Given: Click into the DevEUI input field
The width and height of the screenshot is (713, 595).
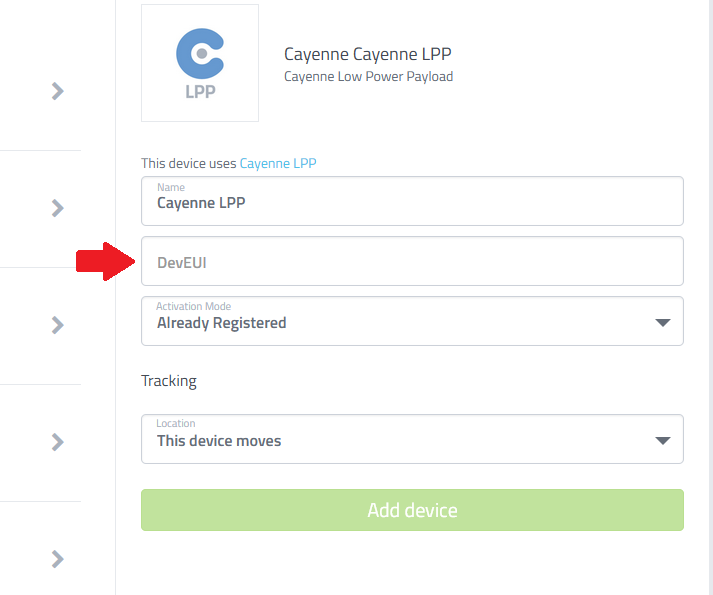Looking at the screenshot, I should pos(412,261).
